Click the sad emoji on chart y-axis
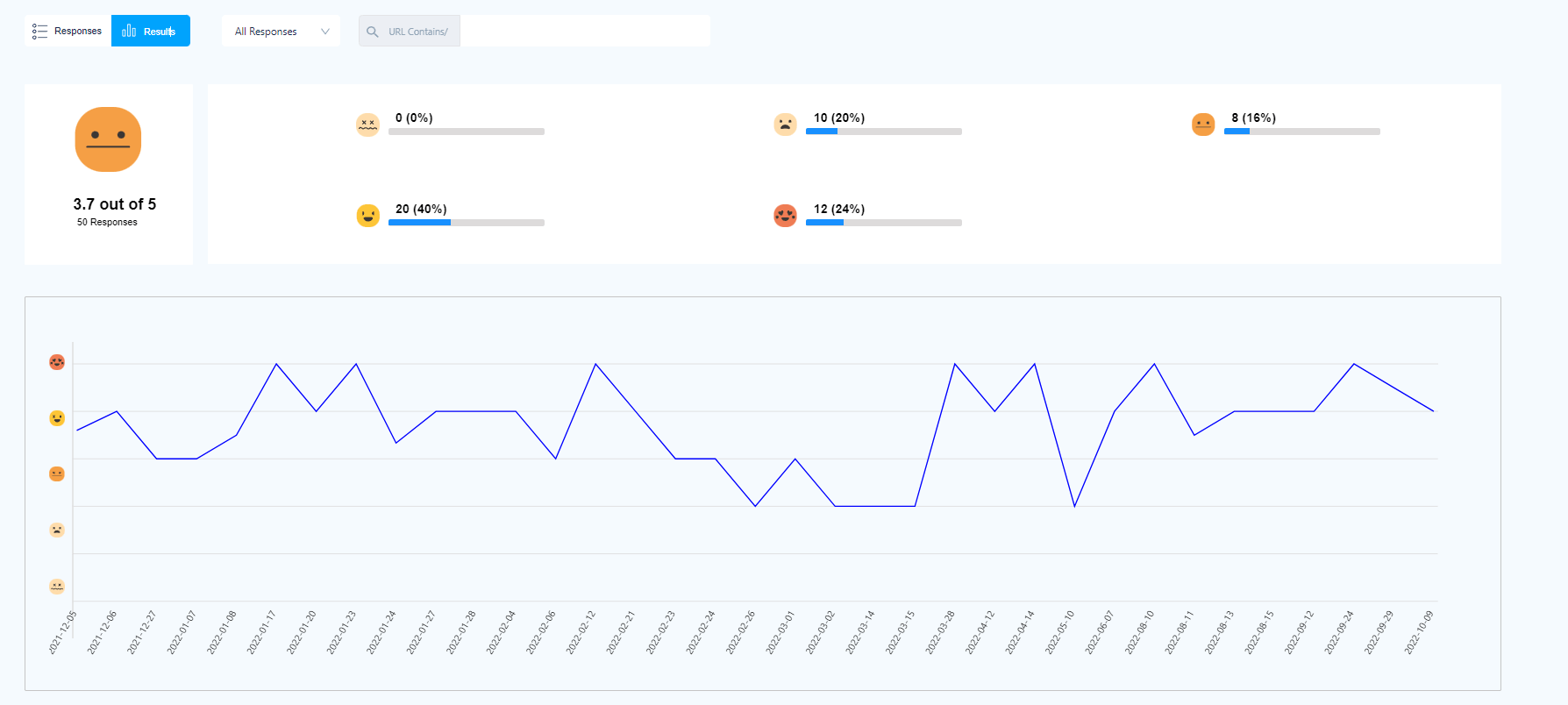Screen dimensions: 1568x705 [57, 531]
